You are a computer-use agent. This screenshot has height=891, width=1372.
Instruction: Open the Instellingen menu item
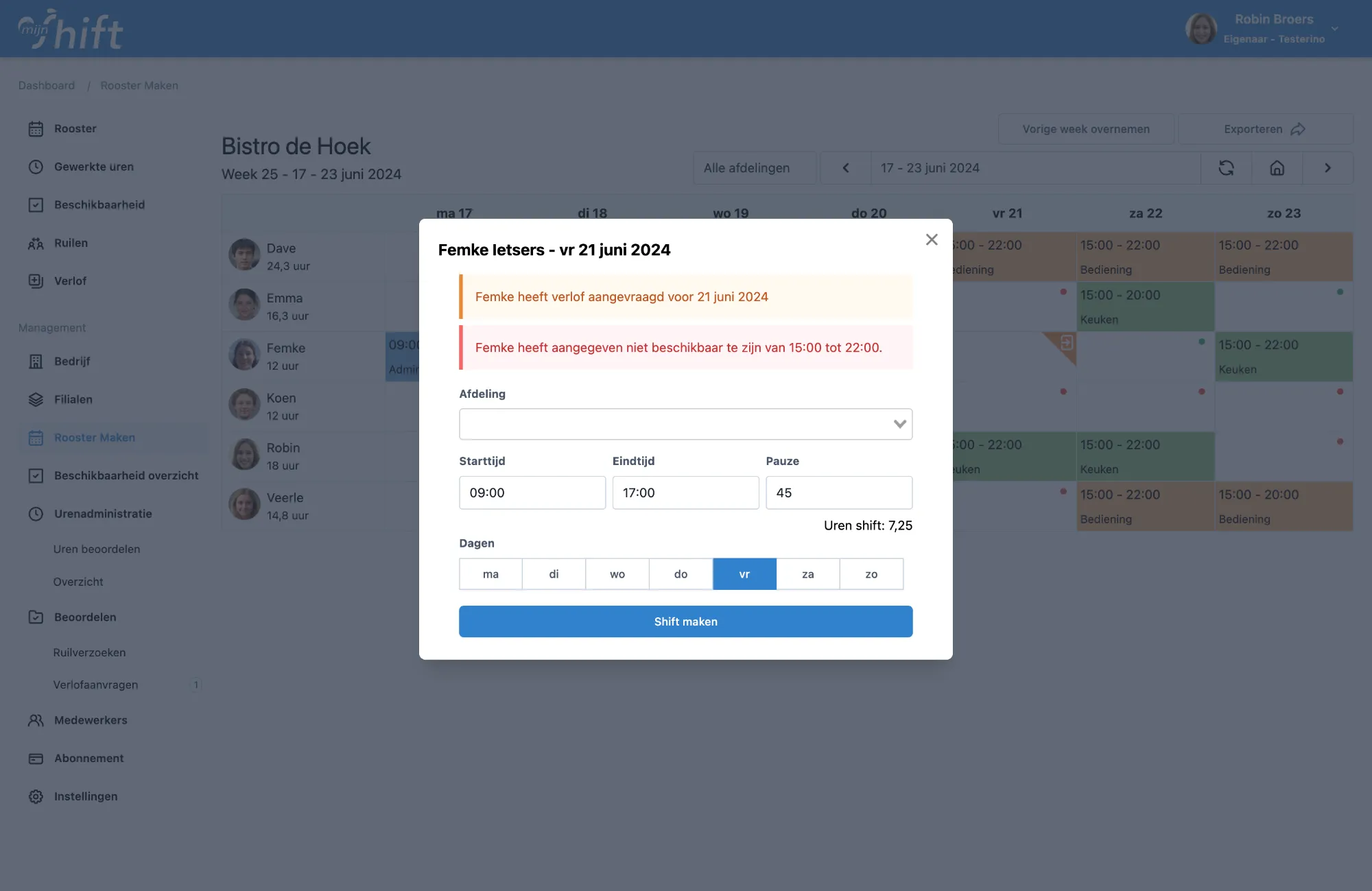pyautogui.click(x=86, y=796)
